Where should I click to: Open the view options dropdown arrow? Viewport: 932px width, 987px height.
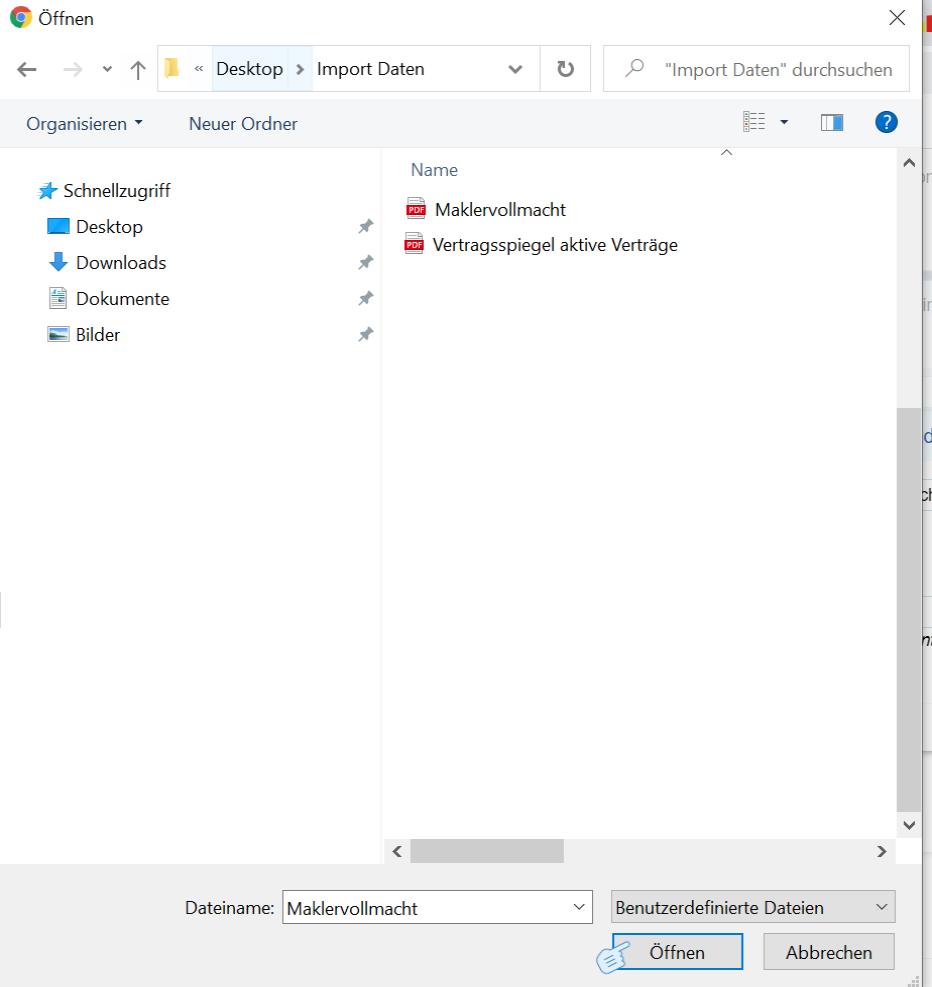[784, 123]
